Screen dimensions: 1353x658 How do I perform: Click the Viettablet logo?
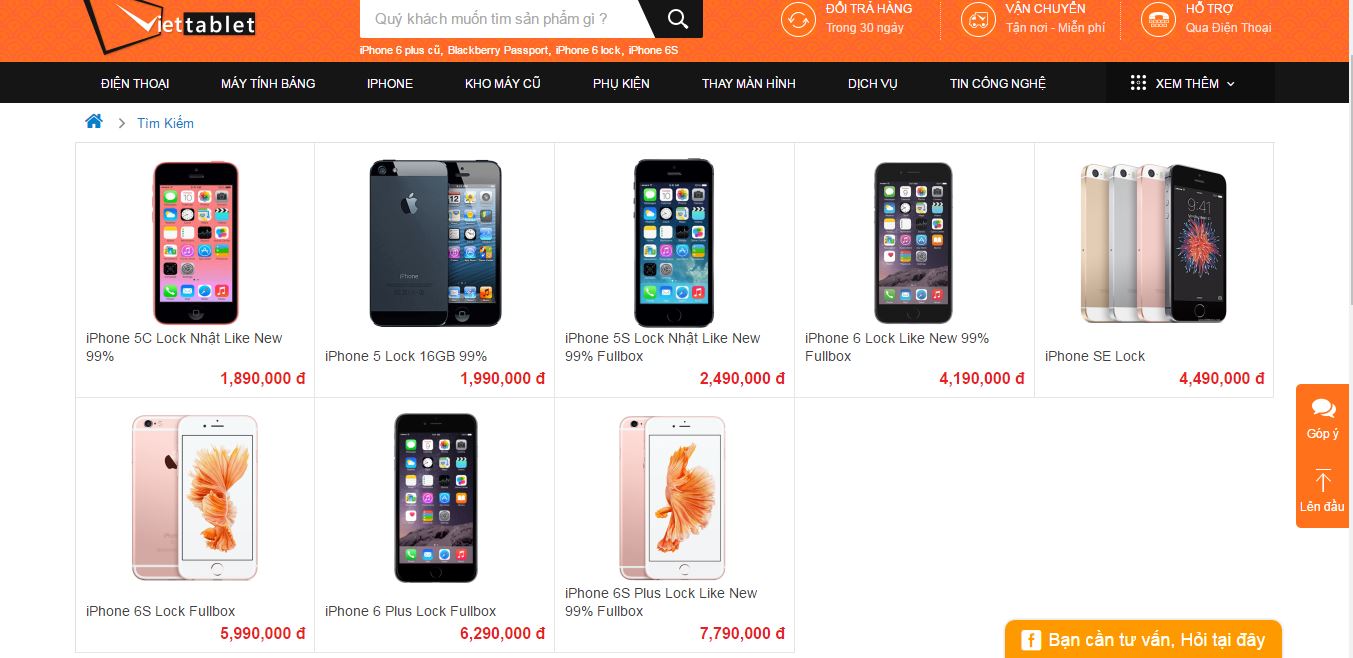tap(168, 22)
